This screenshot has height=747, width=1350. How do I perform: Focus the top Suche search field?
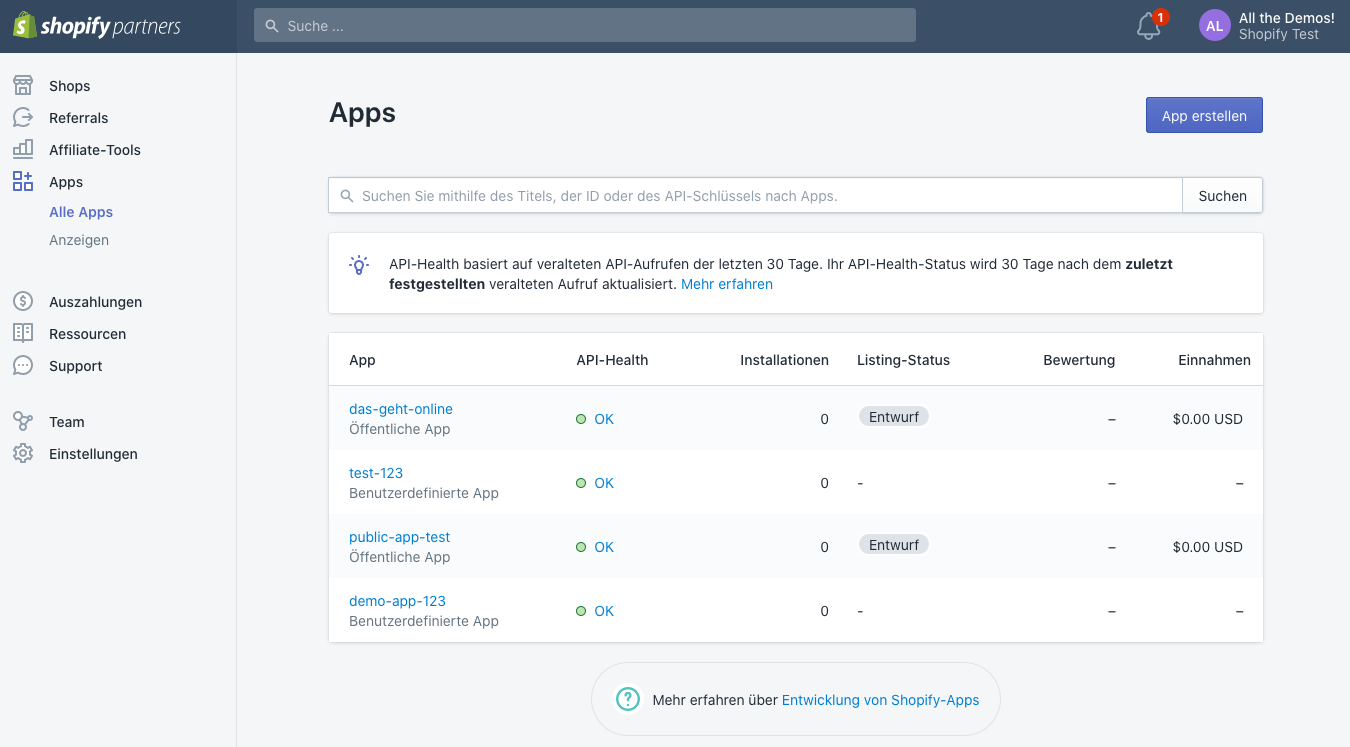tap(585, 26)
